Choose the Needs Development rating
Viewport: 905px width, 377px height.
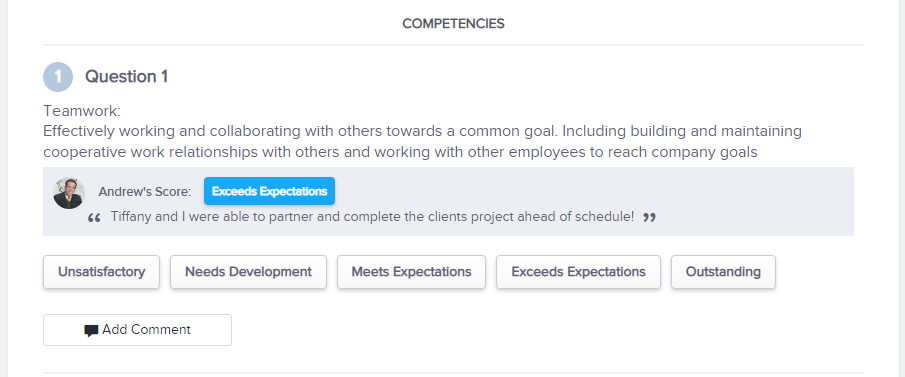click(x=248, y=272)
